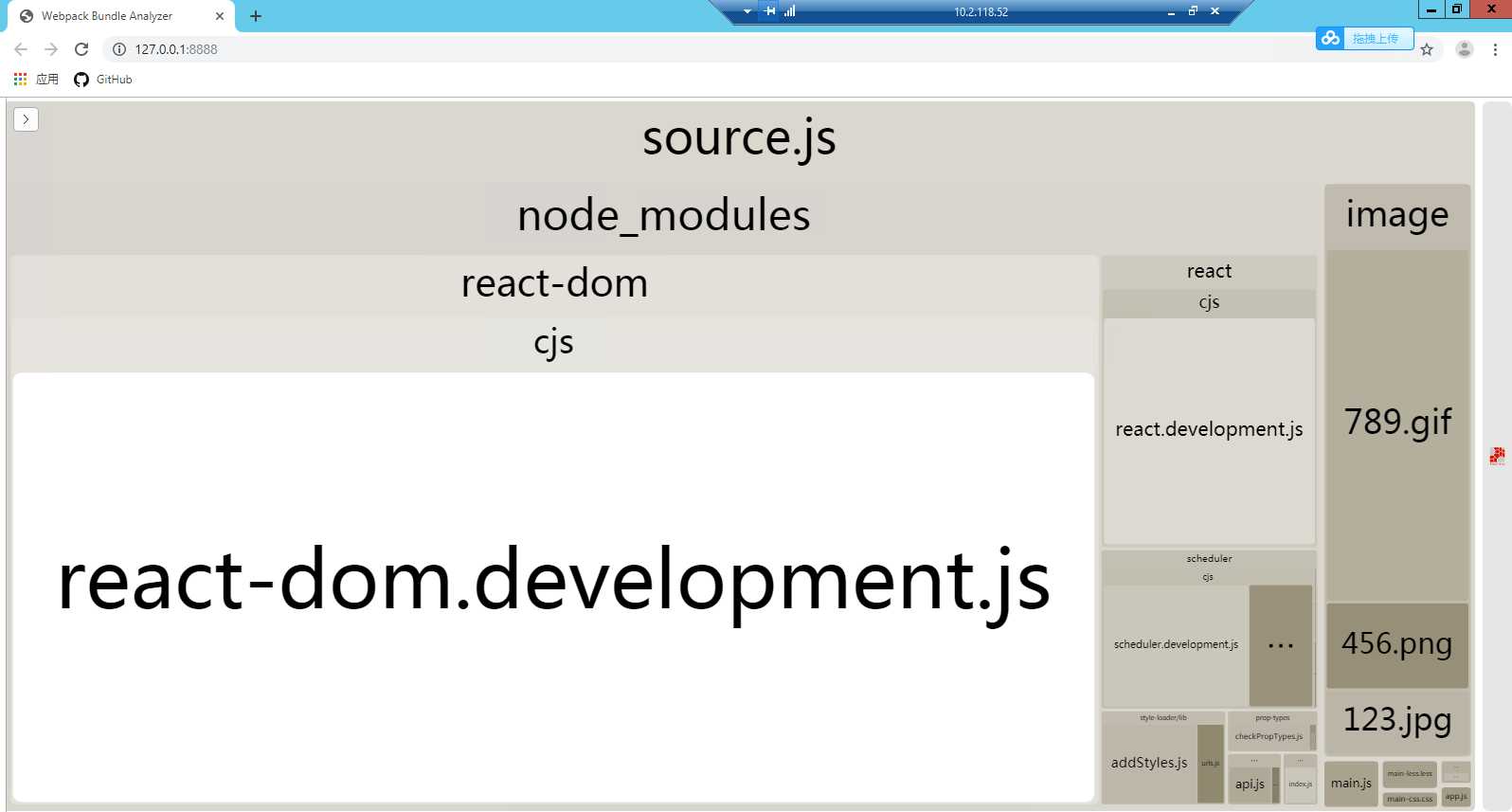Click the urls.js module block
The height and width of the screenshot is (812, 1512).
[1211, 764]
